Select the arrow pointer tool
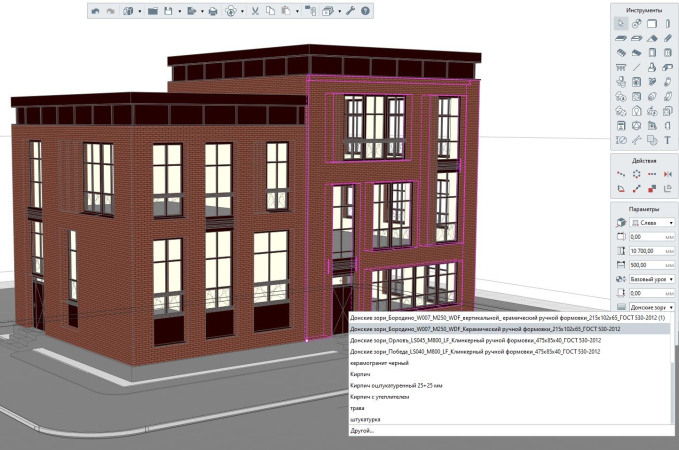The width and height of the screenshot is (679, 450). tap(620, 23)
